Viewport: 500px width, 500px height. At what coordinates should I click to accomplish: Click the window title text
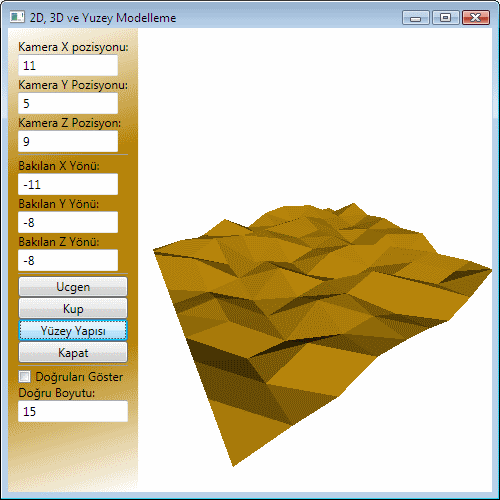coord(103,18)
